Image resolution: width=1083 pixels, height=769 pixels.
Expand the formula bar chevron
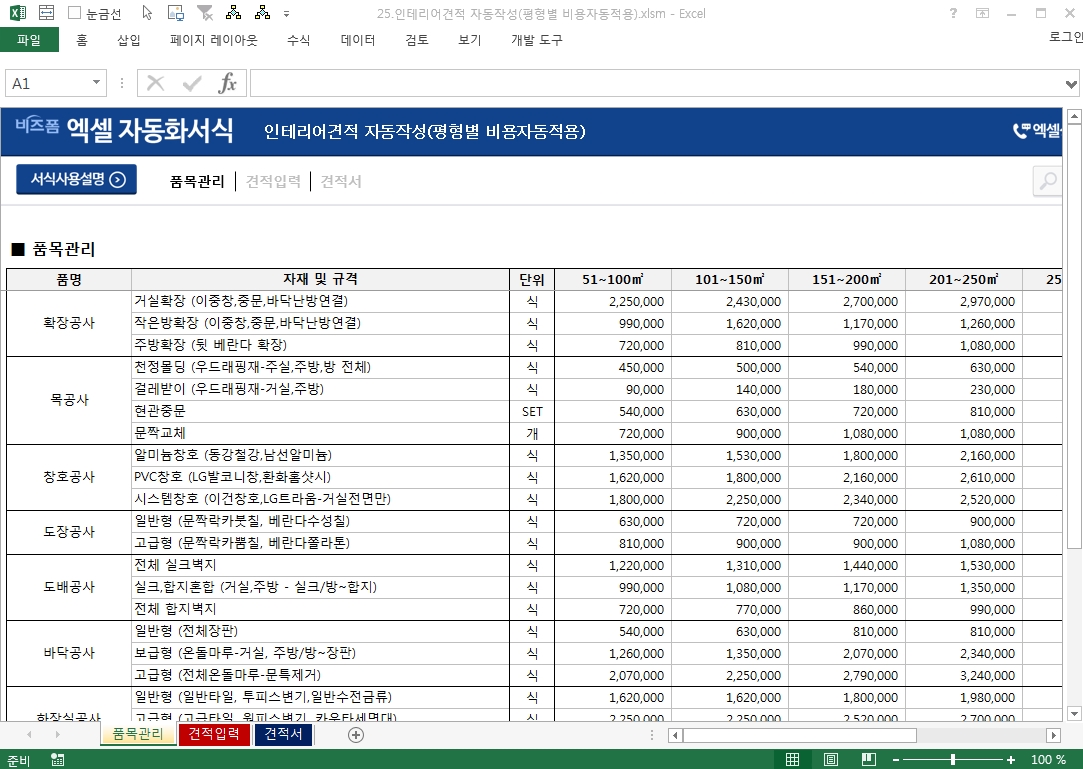1072,83
